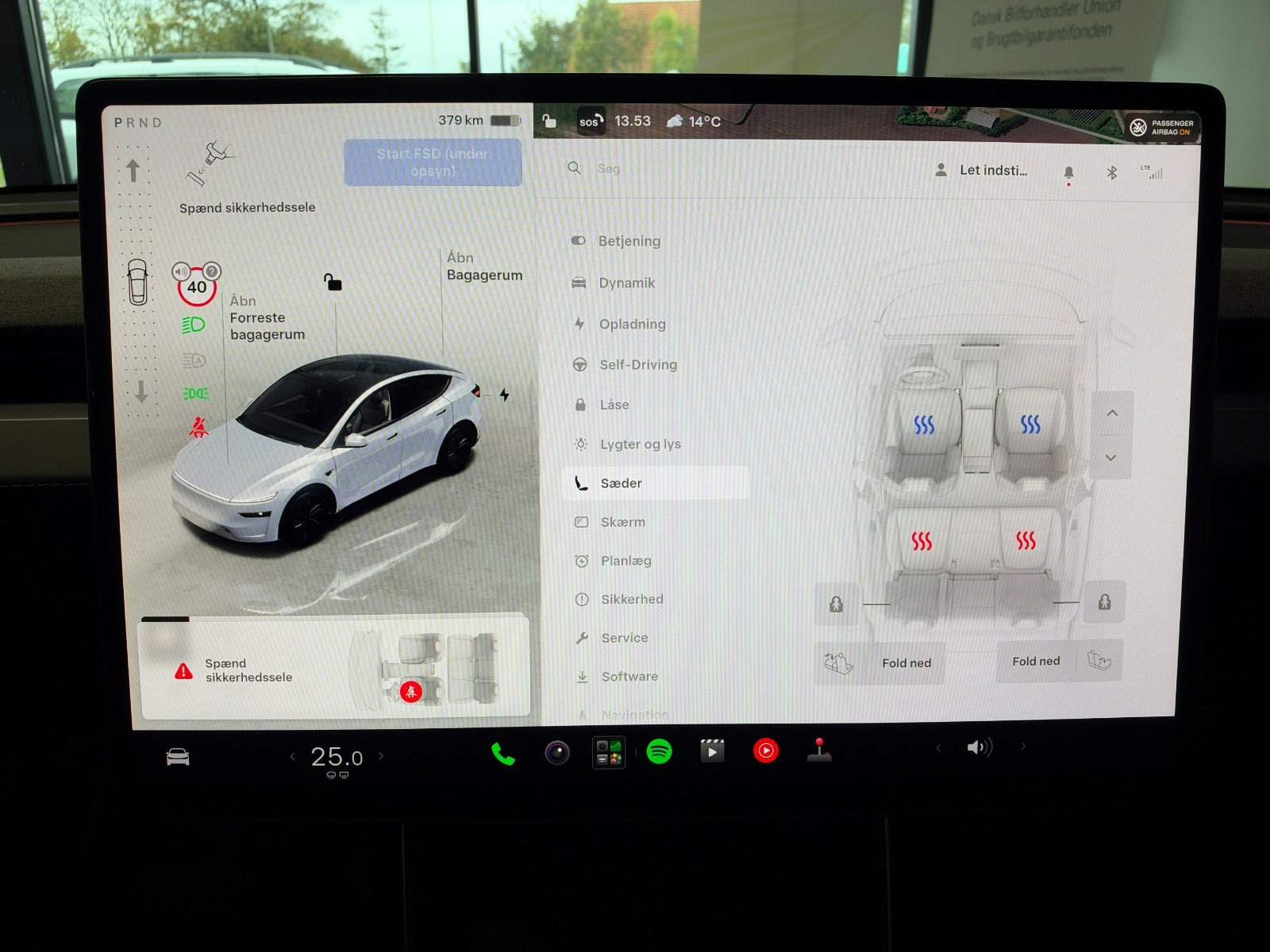Tap the top-down car icon in gear strip
The height and width of the screenshot is (952, 1270).
click(x=137, y=282)
